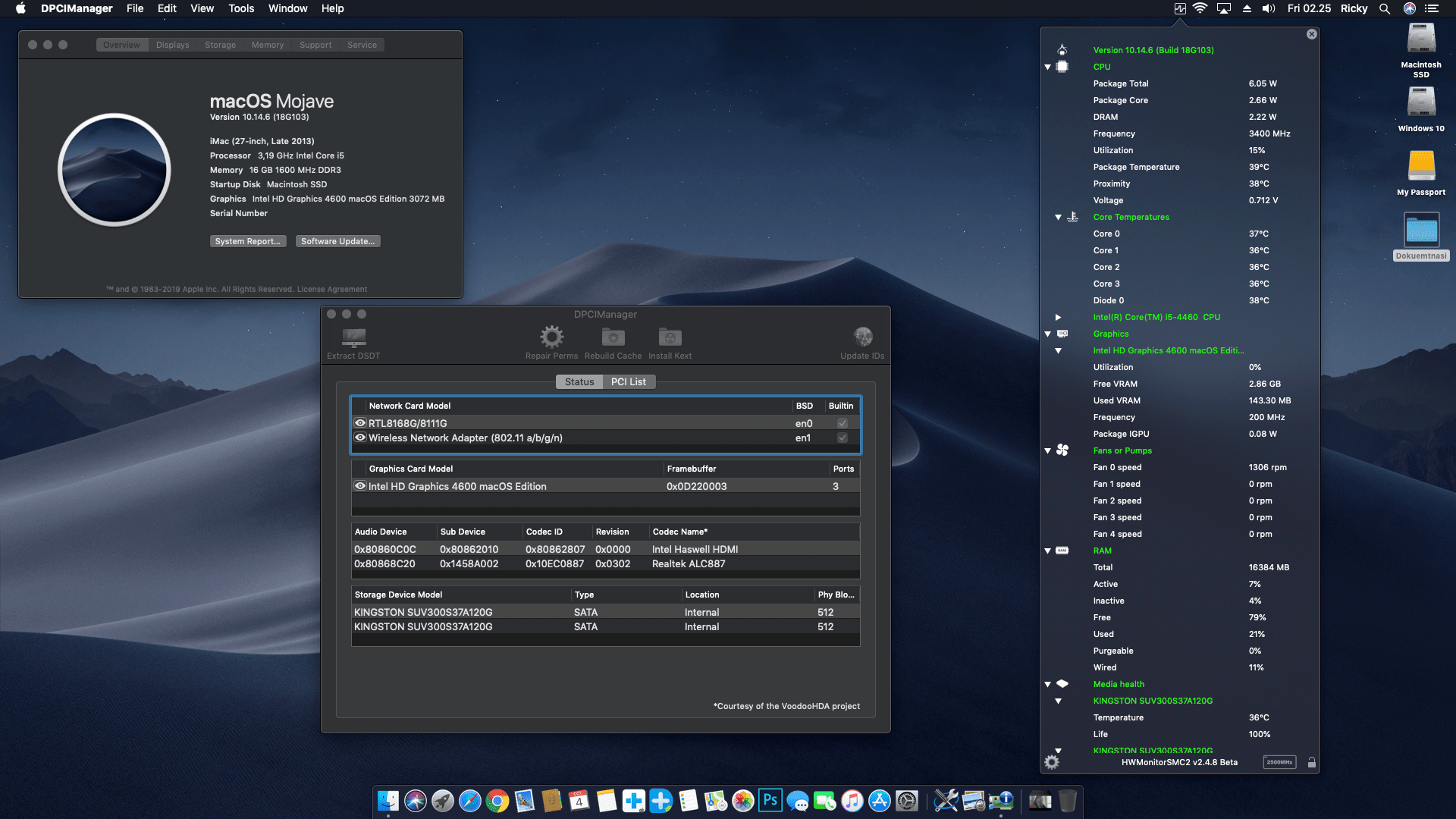The width and height of the screenshot is (1456, 819).
Task: Open the File menu in the menu bar
Action: pos(135,8)
